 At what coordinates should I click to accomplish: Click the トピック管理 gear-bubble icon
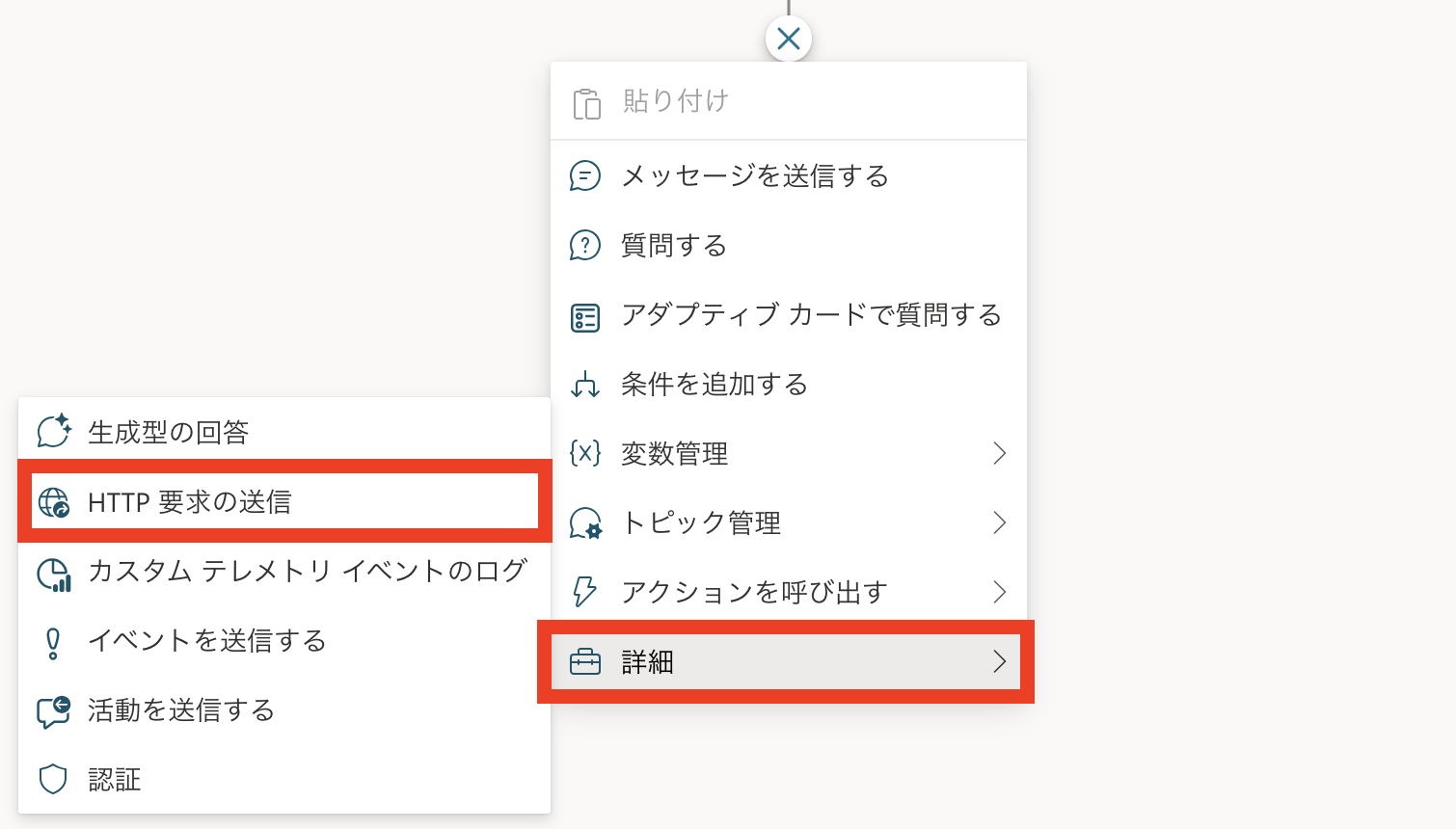(x=585, y=523)
